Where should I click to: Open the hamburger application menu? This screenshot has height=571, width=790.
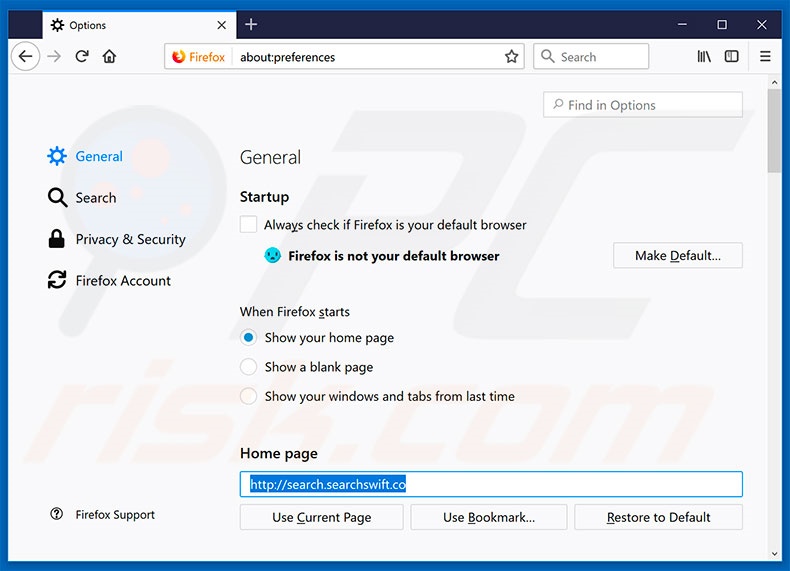pyautogui.click(x=765, y=56)
